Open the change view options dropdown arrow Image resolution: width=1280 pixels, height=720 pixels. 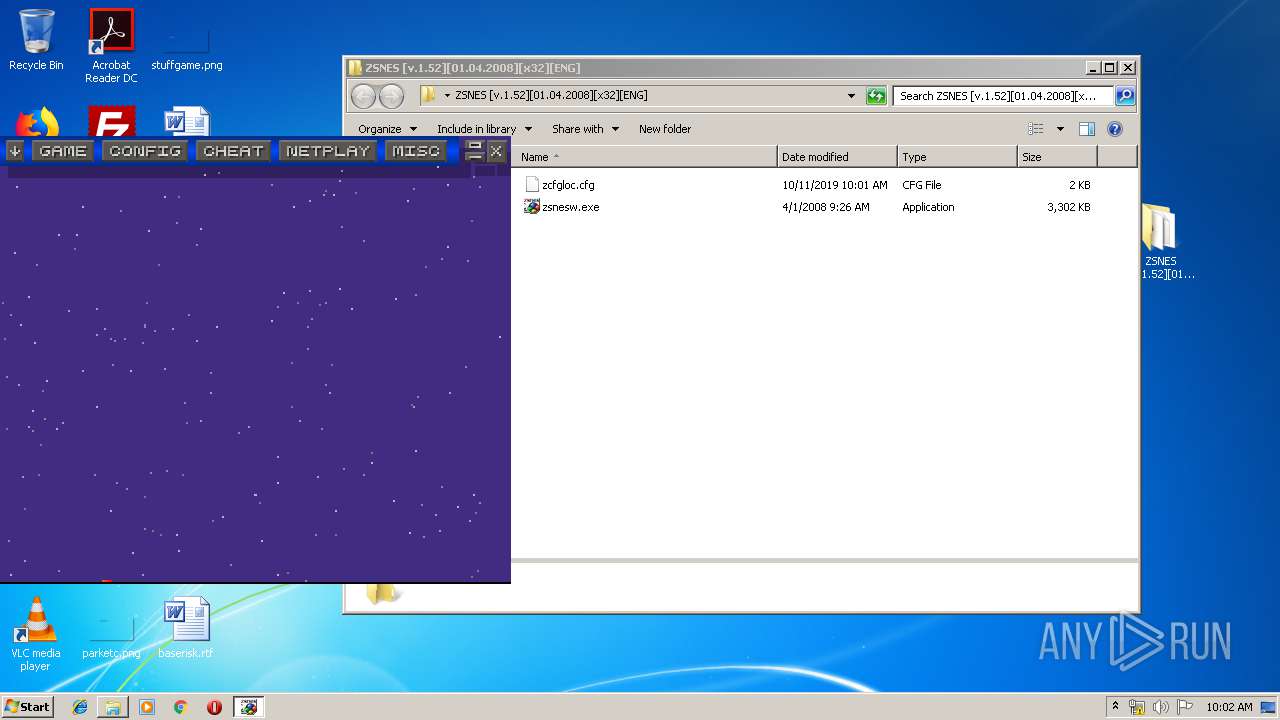pos(1060,129)
